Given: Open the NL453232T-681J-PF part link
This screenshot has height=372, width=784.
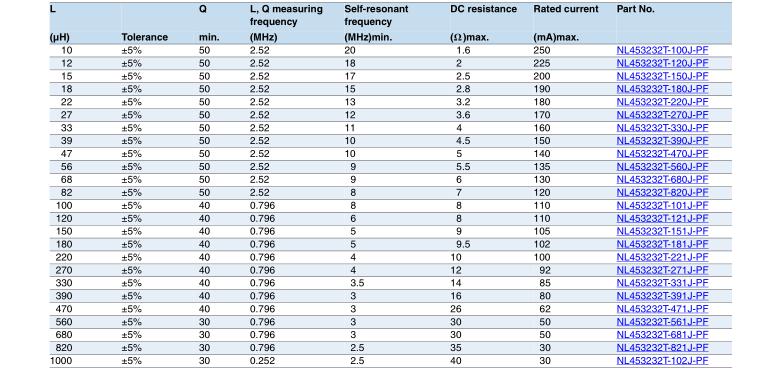Looking at the screenshot, I should (x=662, y=335).
